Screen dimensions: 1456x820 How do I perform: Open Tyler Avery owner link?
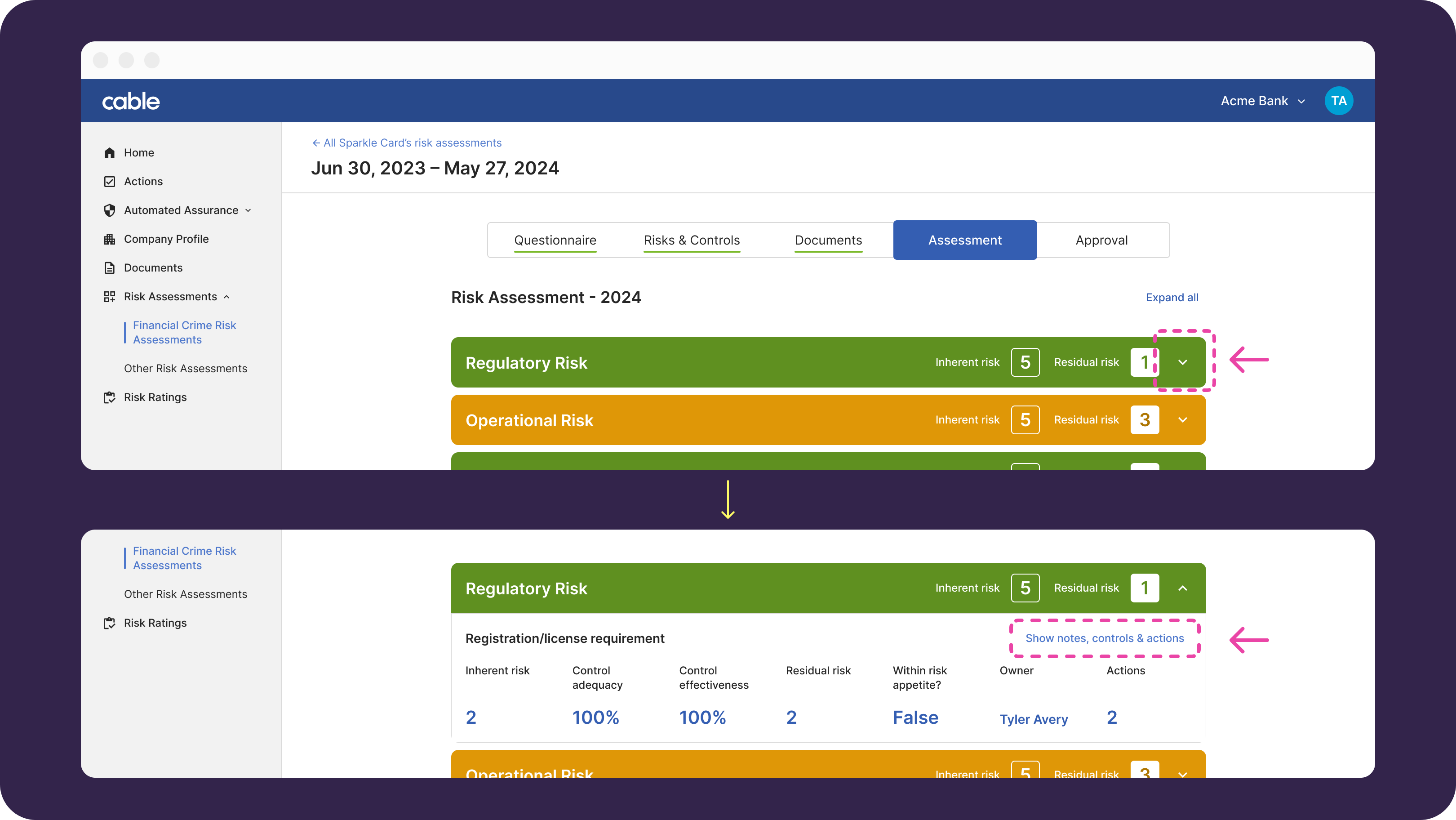point(1033,719)
